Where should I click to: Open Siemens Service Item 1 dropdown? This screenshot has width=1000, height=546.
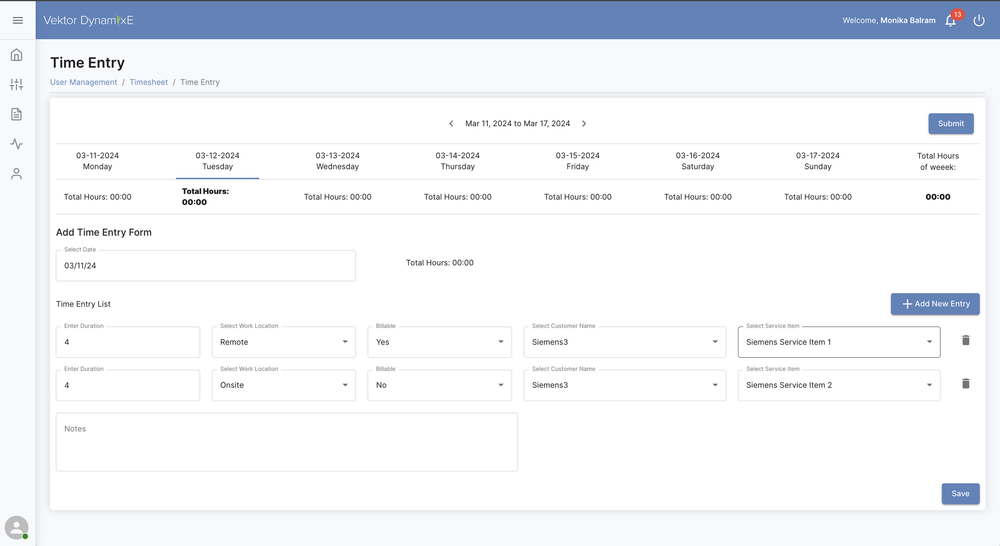[839, 342]
